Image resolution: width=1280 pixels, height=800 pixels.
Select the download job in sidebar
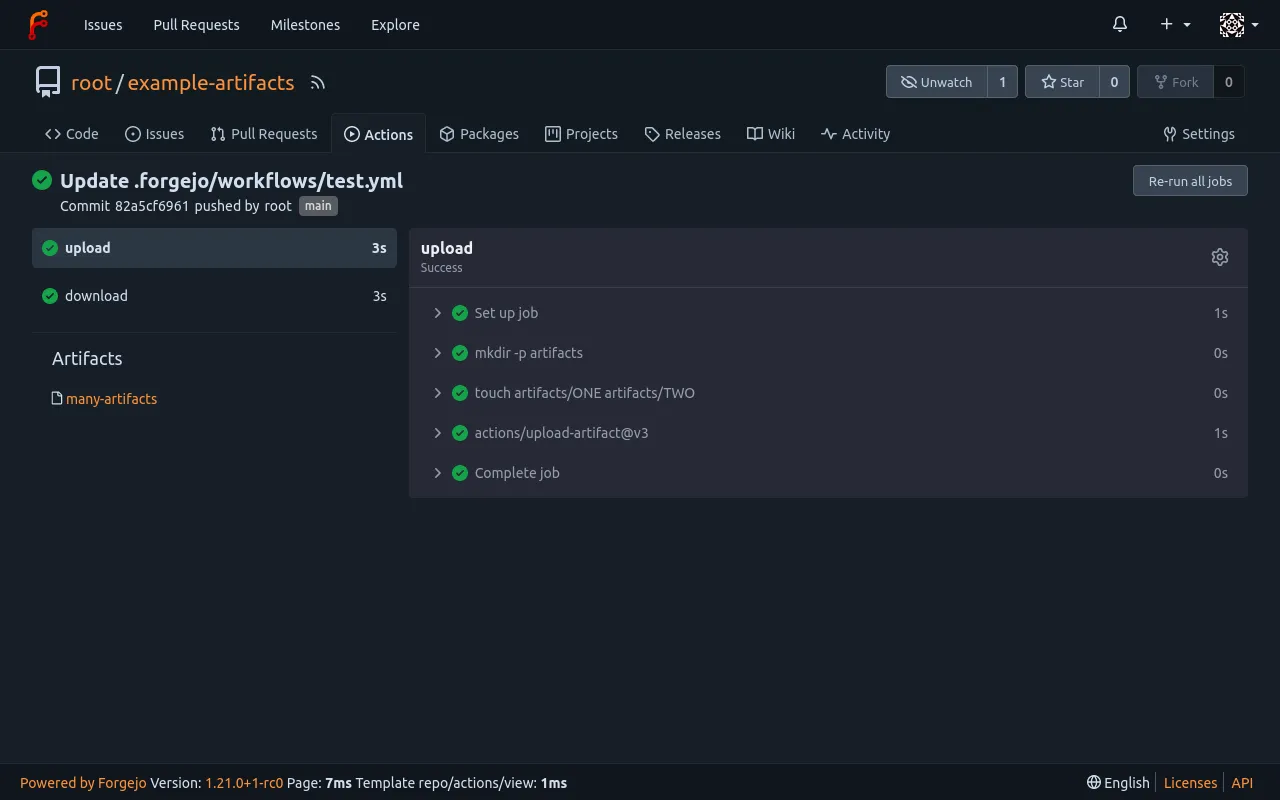point(96,296)
